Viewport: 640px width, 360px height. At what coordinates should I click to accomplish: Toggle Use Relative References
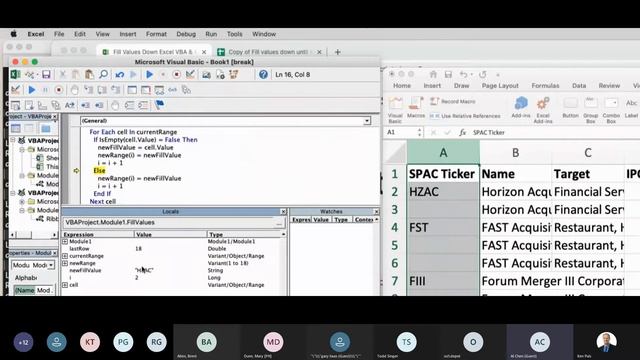465,116
